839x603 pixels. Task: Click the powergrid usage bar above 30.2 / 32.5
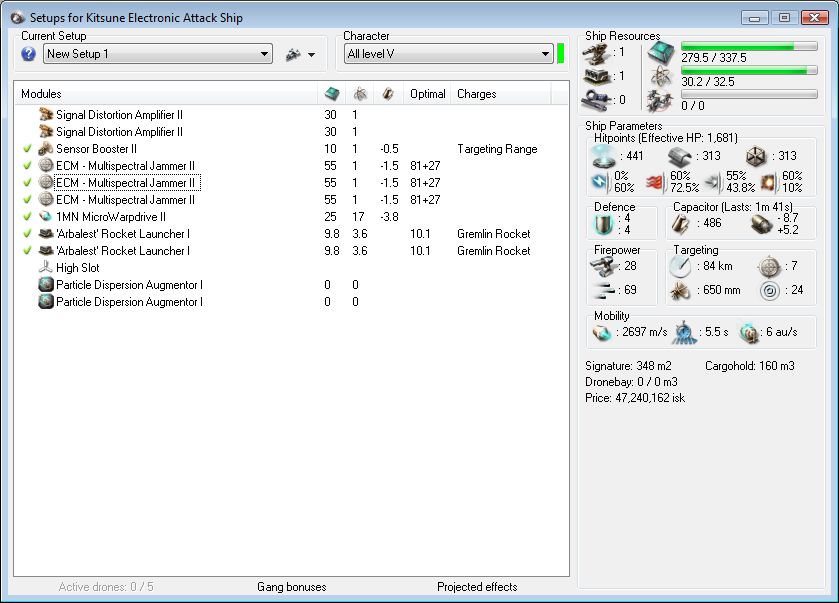(x=749, y=71)
